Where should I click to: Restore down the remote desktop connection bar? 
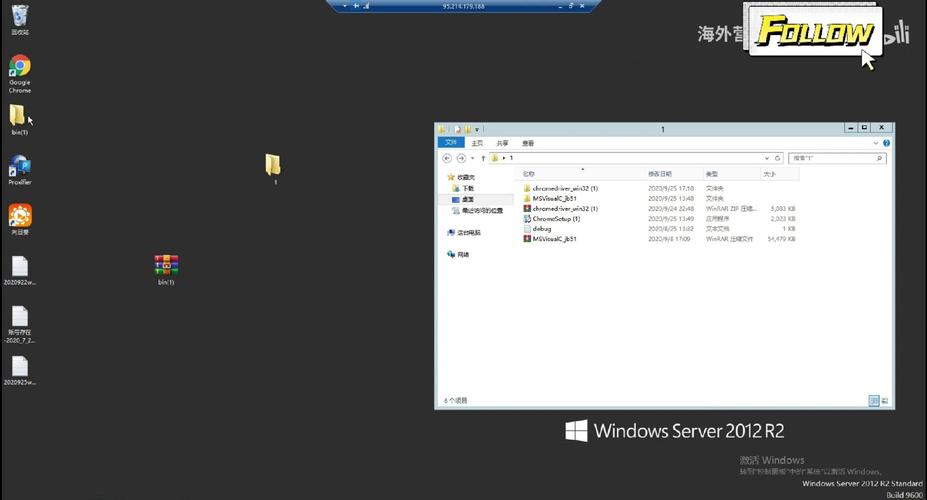click(x=571, y=6)
